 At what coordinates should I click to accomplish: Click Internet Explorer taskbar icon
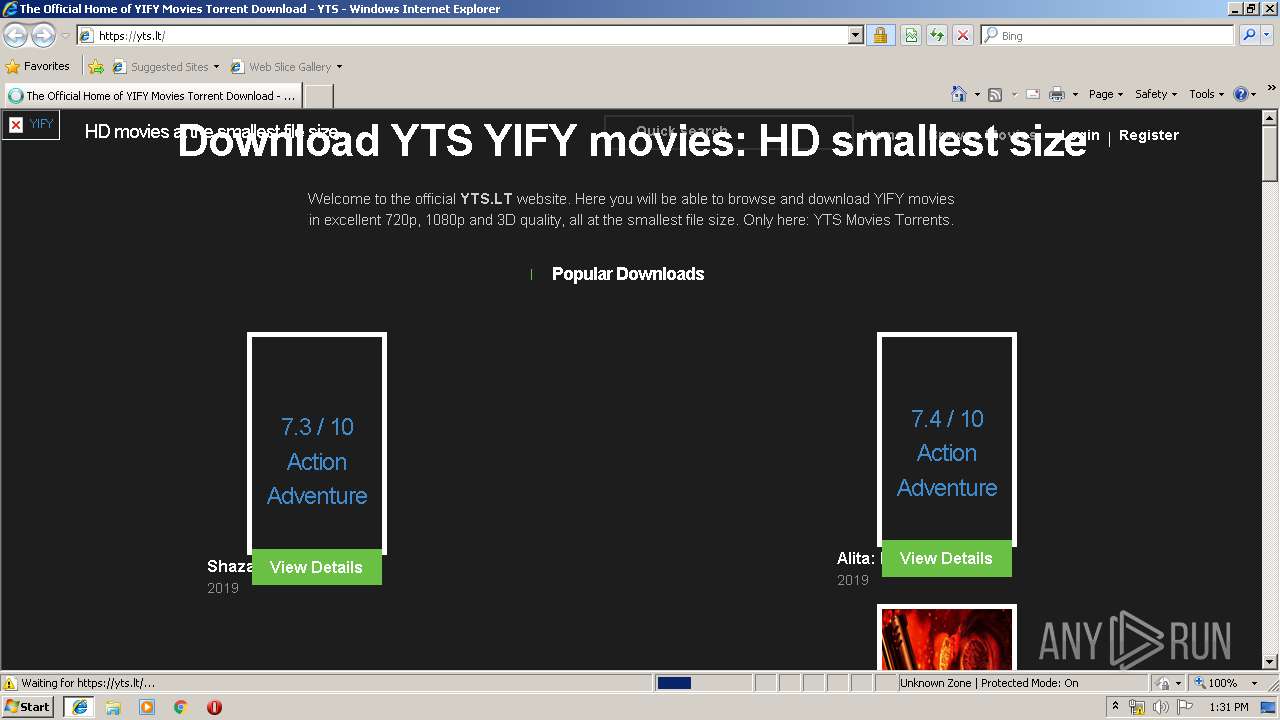pyautogui.click(x=79, y=707)
